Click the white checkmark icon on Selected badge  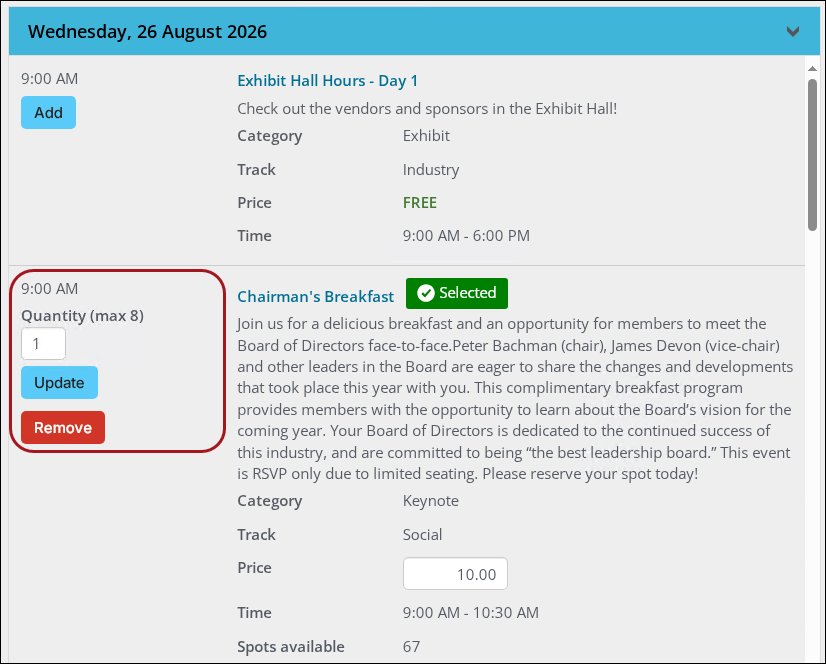427,293
